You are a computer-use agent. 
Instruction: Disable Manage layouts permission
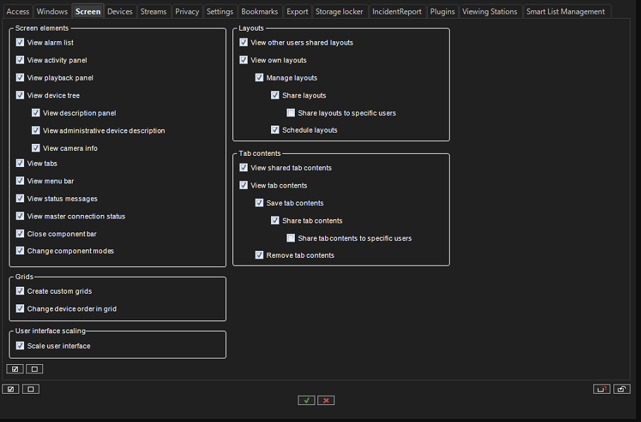[259, 77]
